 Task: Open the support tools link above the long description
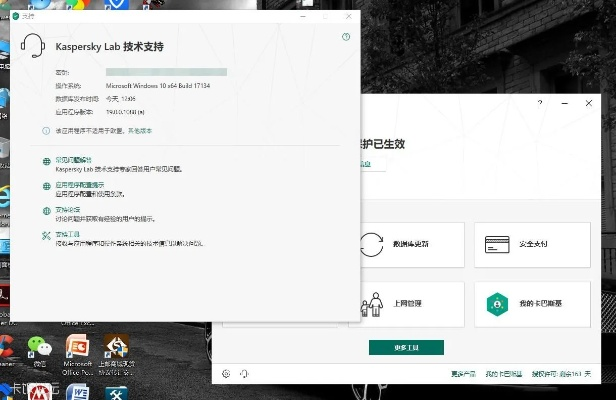68,234
